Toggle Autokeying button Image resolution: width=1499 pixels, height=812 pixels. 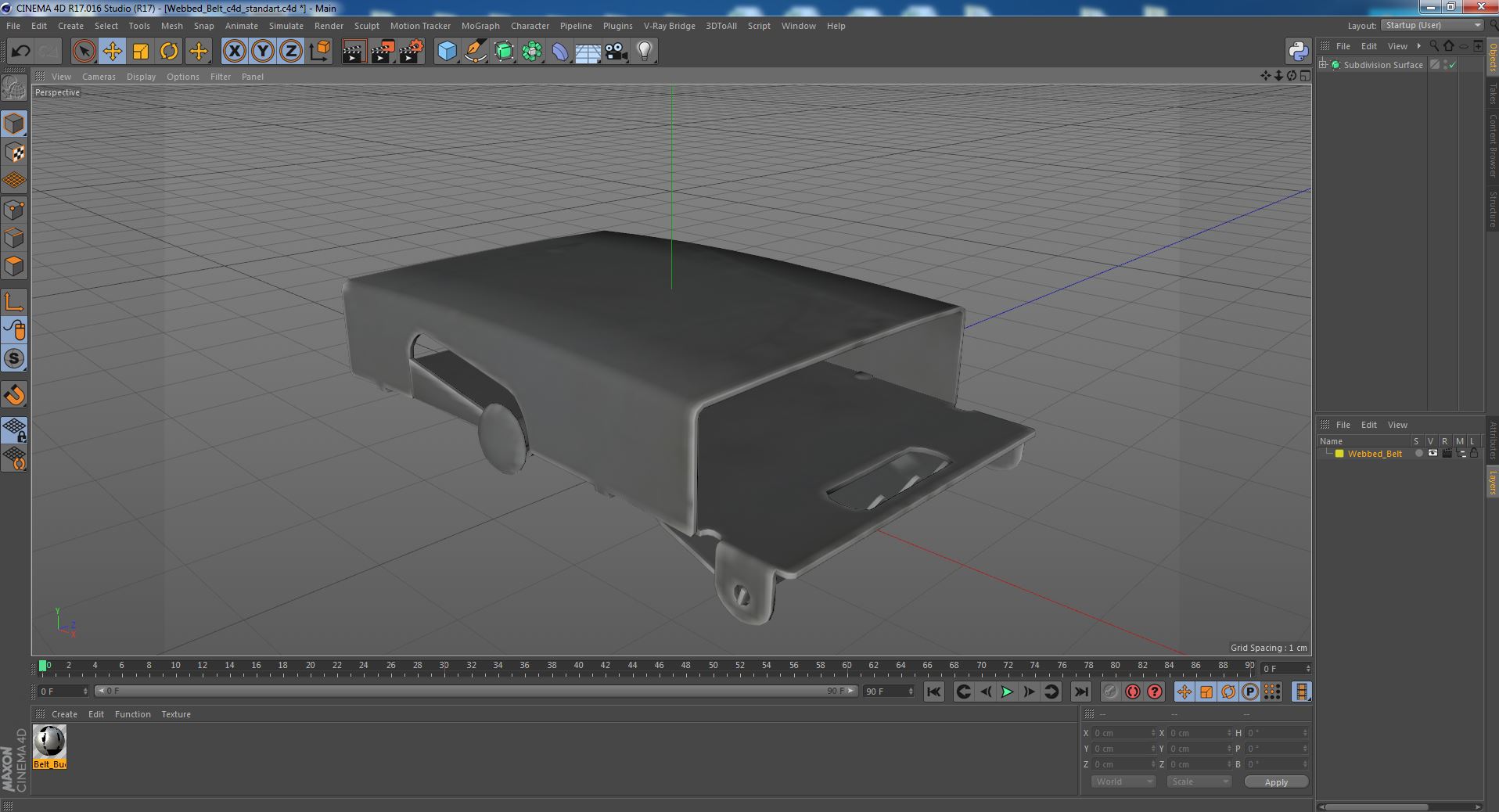point(1132,692)
